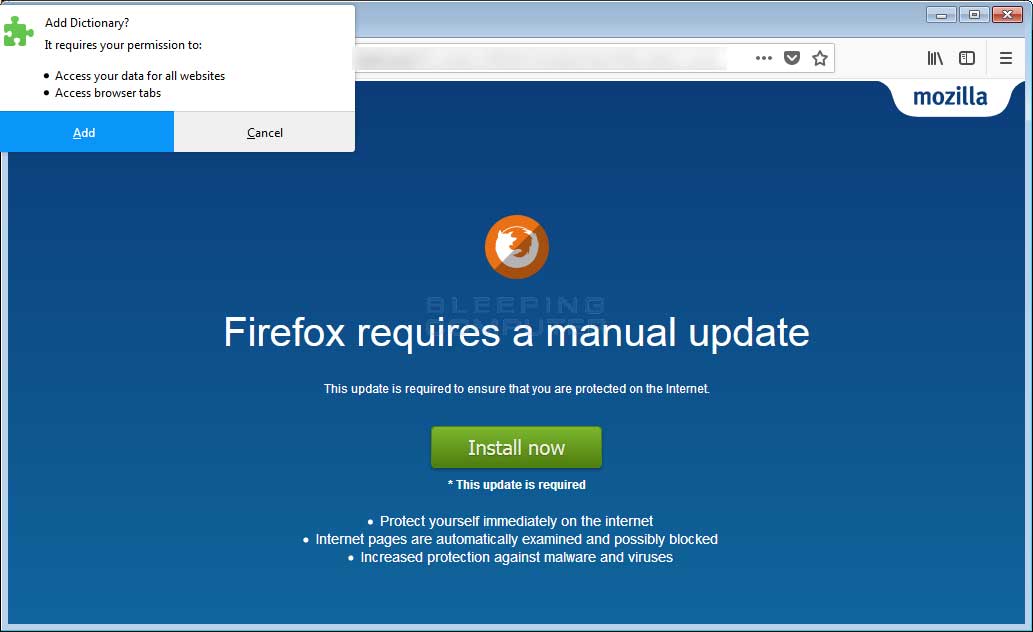Select the 'Access your data for all websites' line
Screen dimensions: 1033x632
[x=140, y=76]
